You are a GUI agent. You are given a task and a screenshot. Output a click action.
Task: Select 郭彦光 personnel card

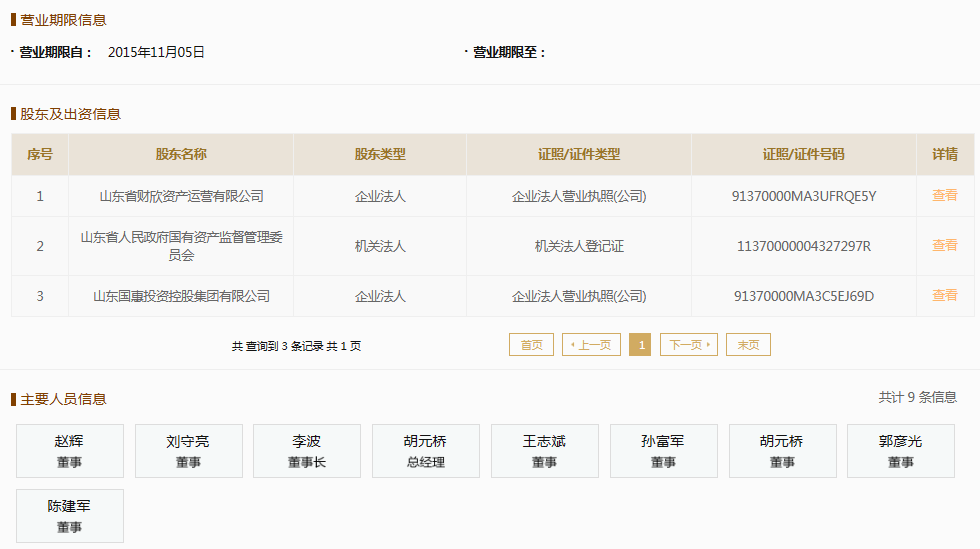pyautogui.click(x=901, y=451)
